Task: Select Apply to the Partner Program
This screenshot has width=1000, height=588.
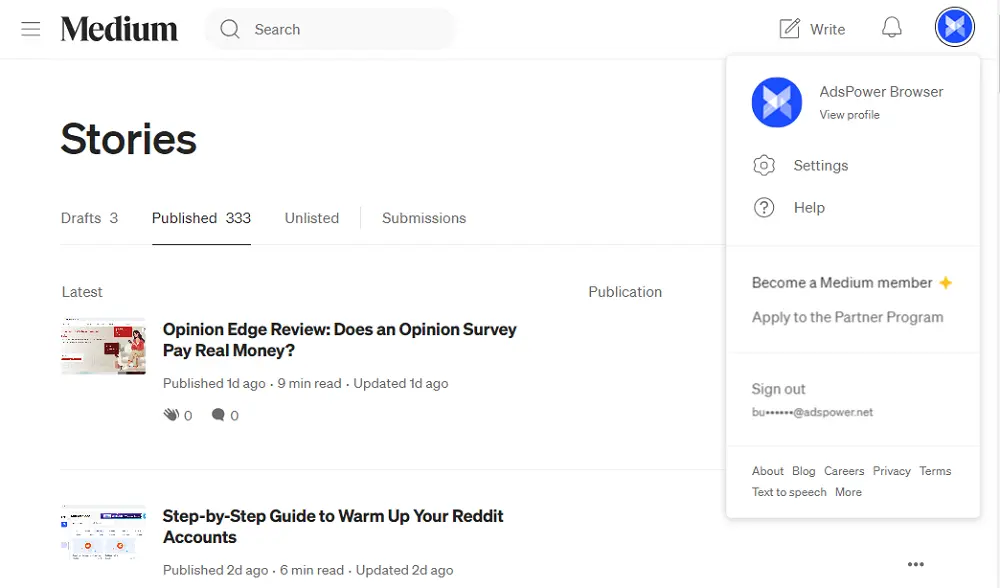Action: [x=847, y=317]
